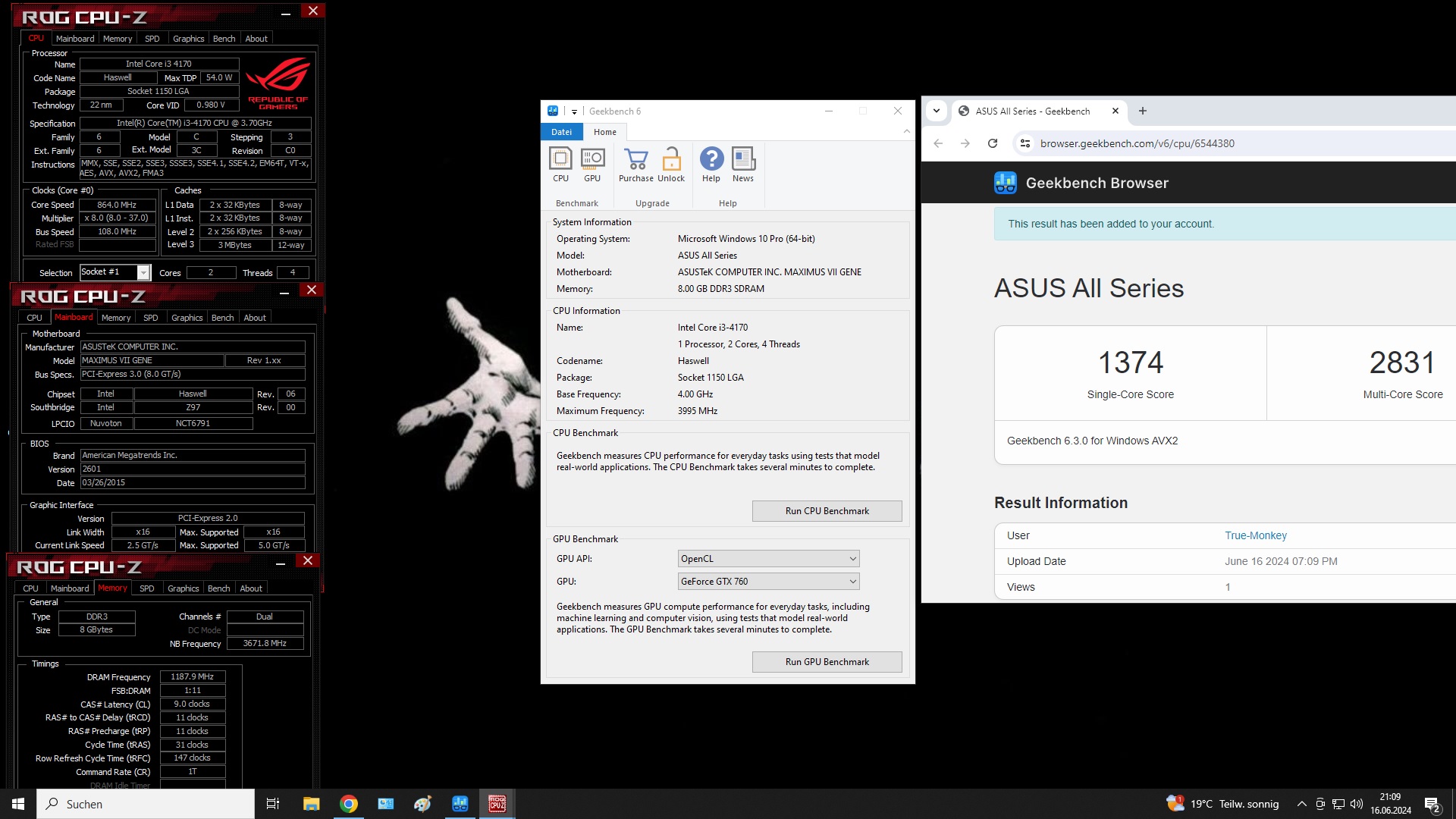Switch to CPU tab in bottom CPU-Z window
1456x819 pixels.
(x=30, y=588)
